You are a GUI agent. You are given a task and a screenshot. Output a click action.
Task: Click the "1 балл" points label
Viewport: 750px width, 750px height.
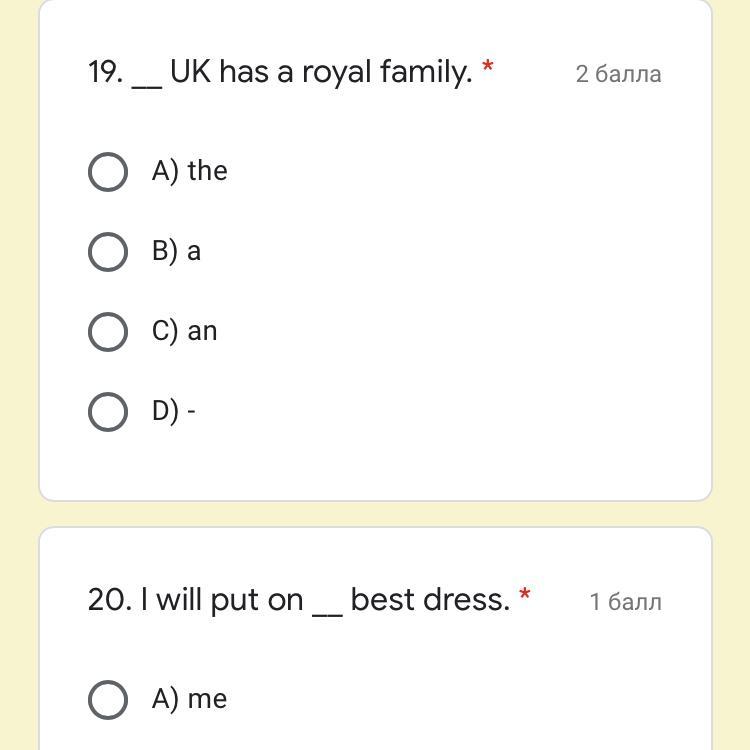(625, 602)
